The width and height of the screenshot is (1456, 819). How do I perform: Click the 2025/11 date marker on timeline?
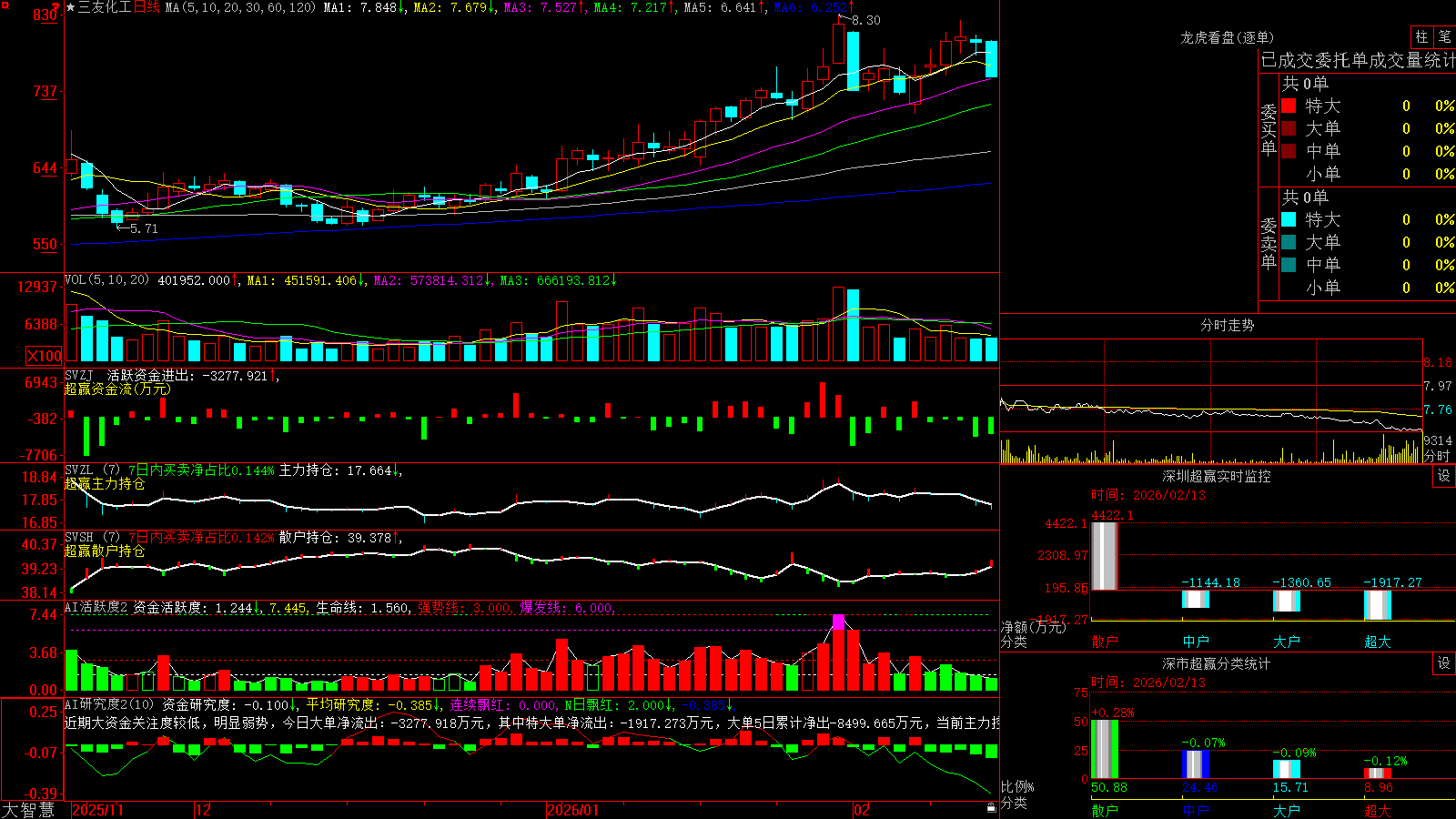pos(97,810)
